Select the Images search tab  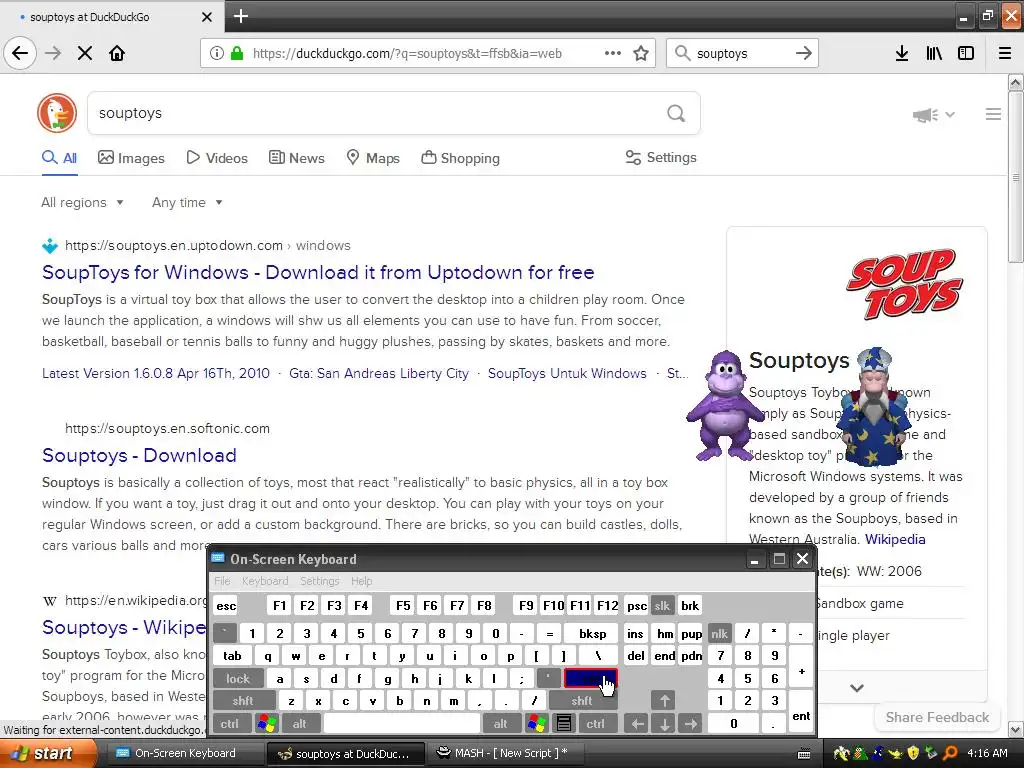tap(131, 158)
